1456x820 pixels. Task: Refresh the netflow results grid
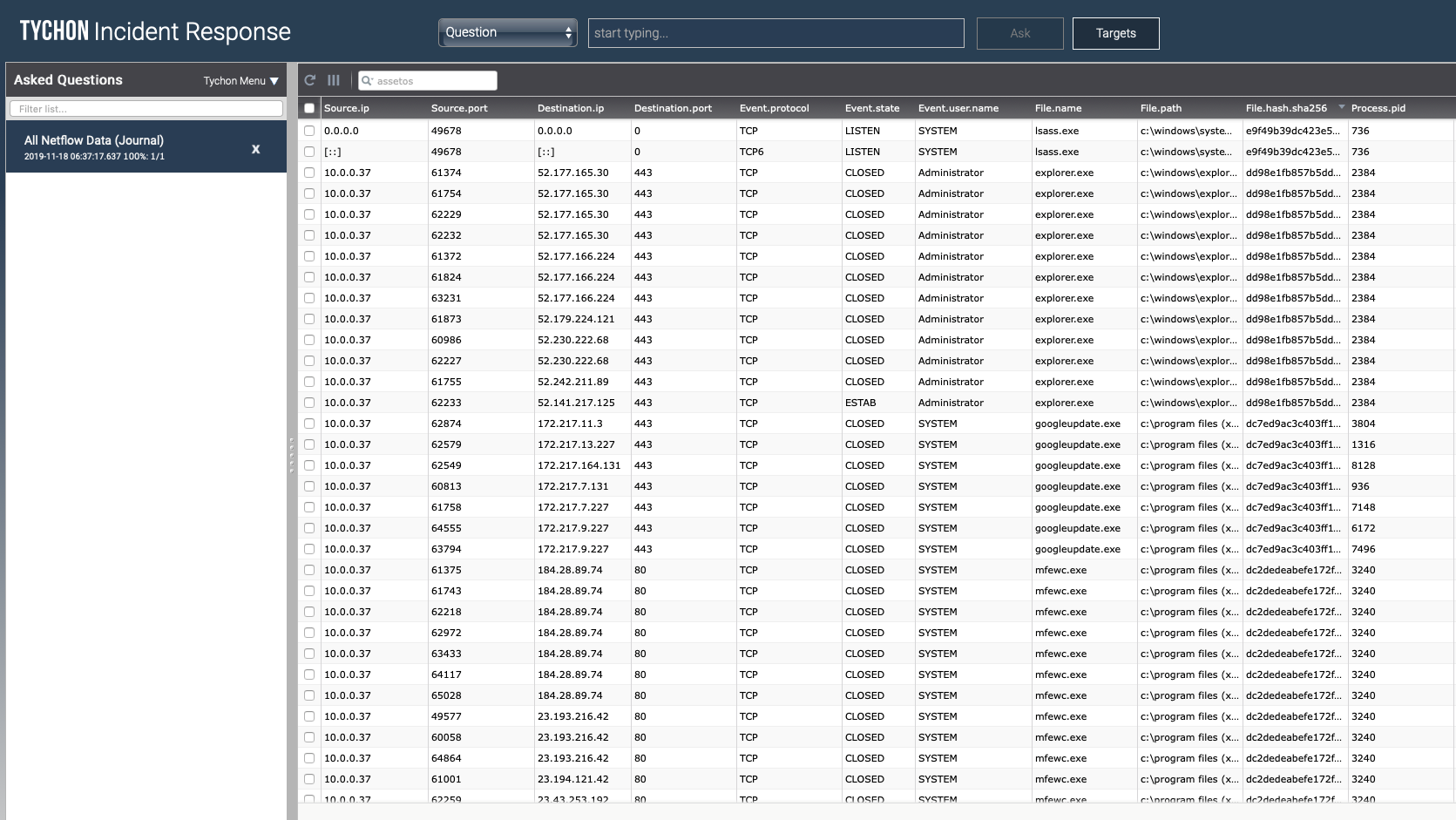[x=309, y=80]
